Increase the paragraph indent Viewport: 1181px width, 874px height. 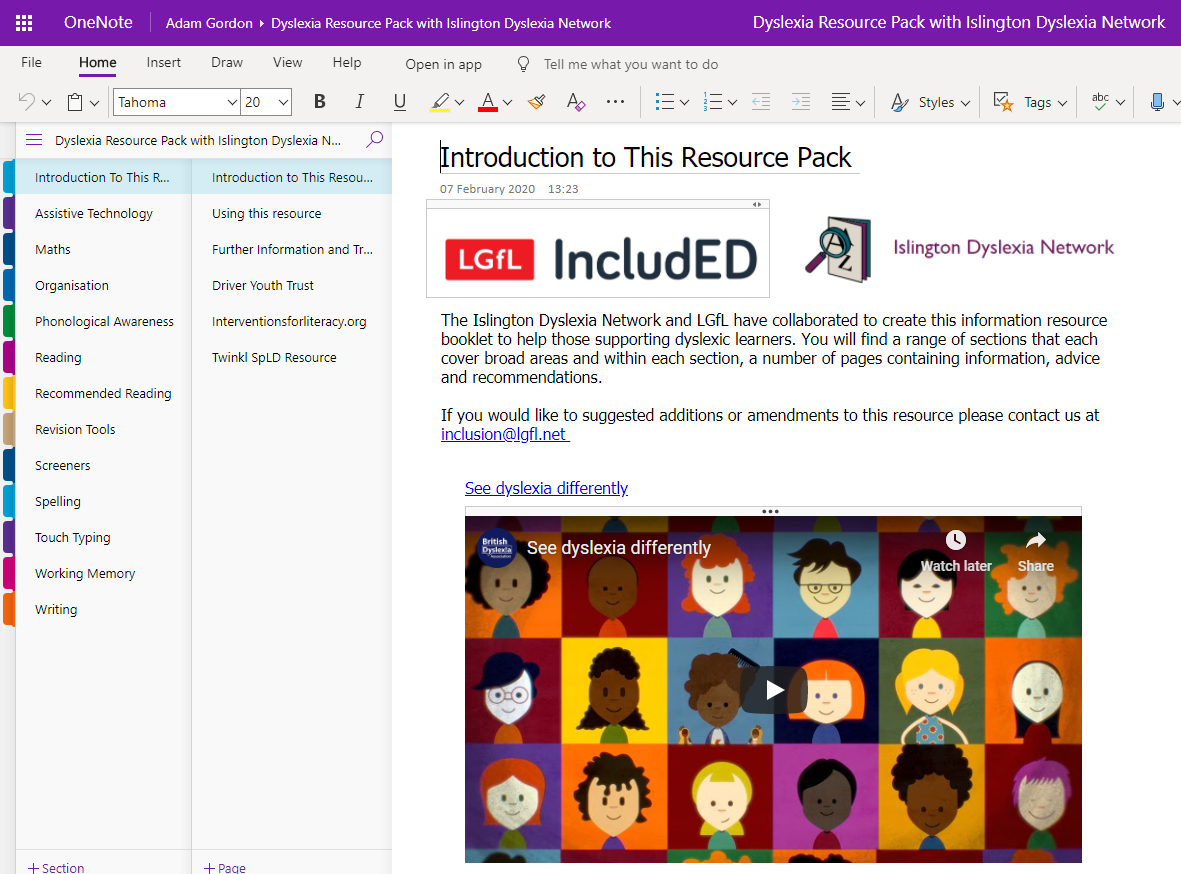coord(801,102)
